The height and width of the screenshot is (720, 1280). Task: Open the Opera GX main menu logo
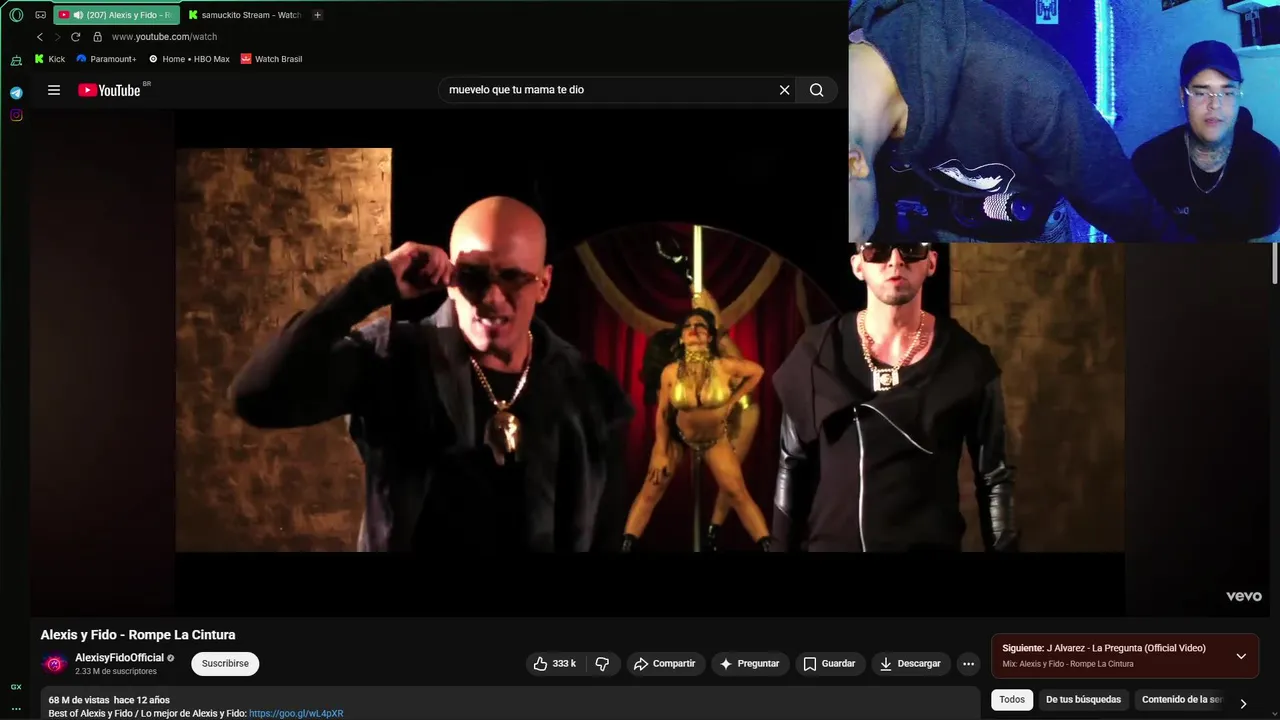coord(16,15)
